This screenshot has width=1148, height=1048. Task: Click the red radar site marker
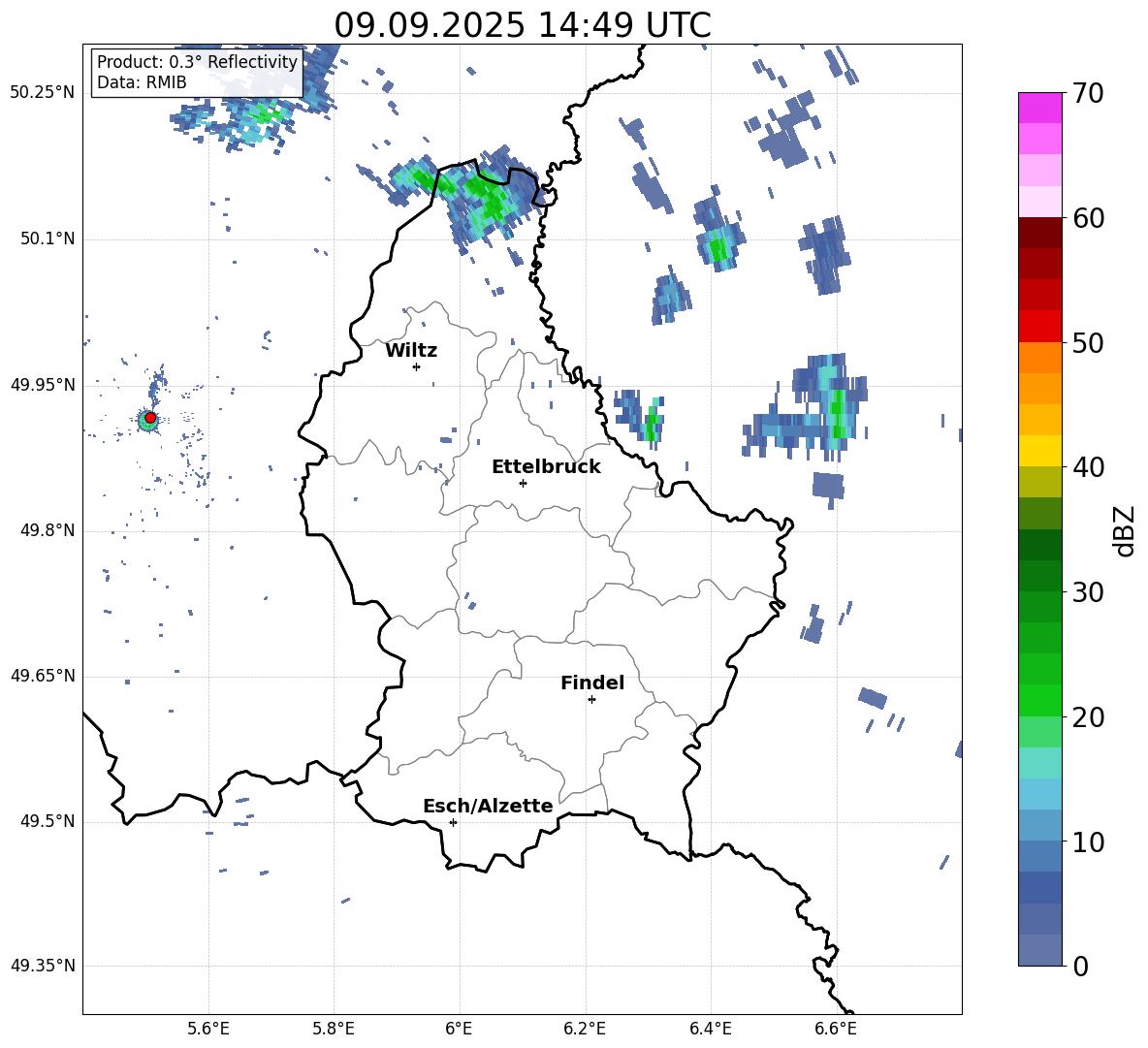coord(150,418)
